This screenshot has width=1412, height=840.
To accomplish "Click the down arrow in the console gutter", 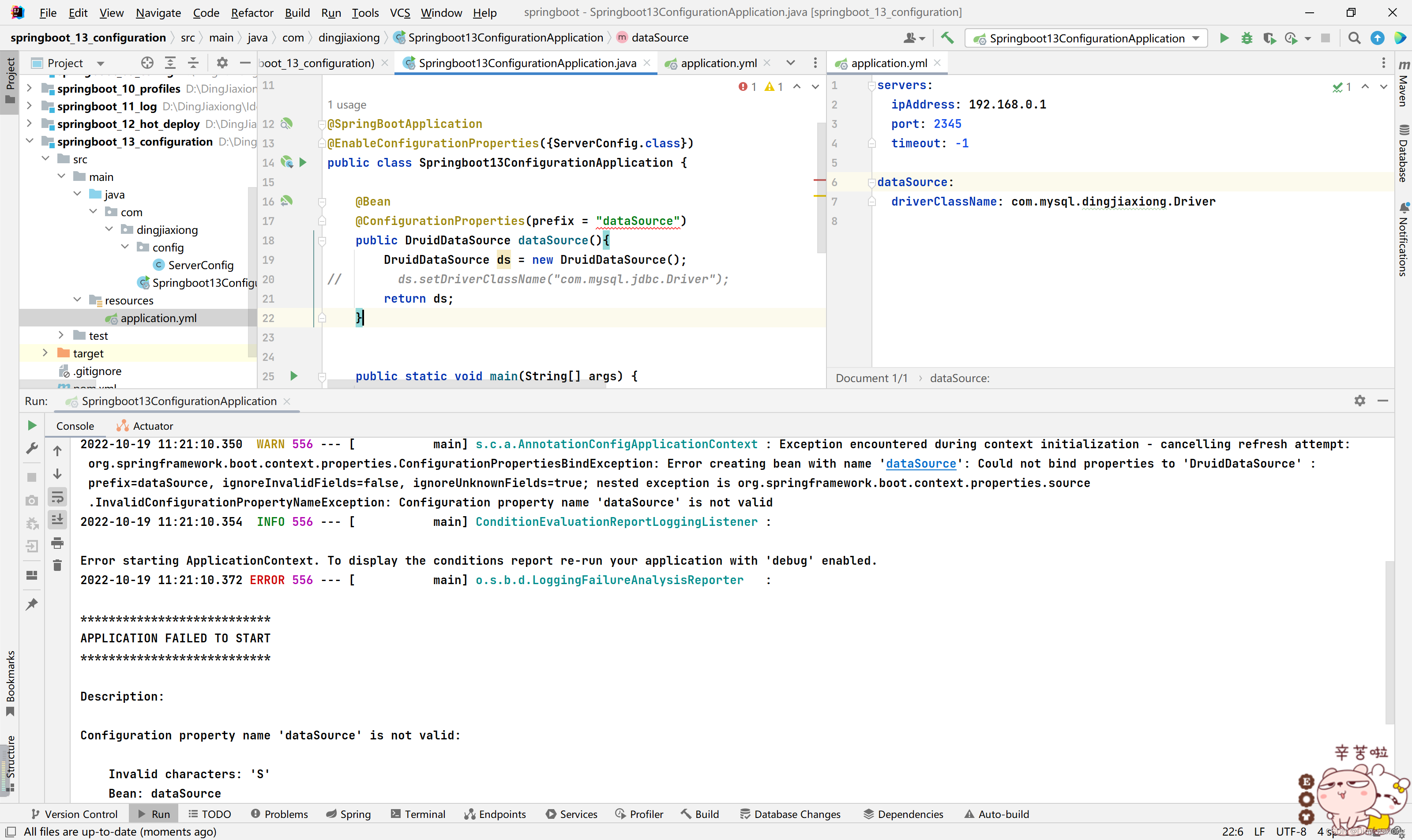I will coord(57,474).
